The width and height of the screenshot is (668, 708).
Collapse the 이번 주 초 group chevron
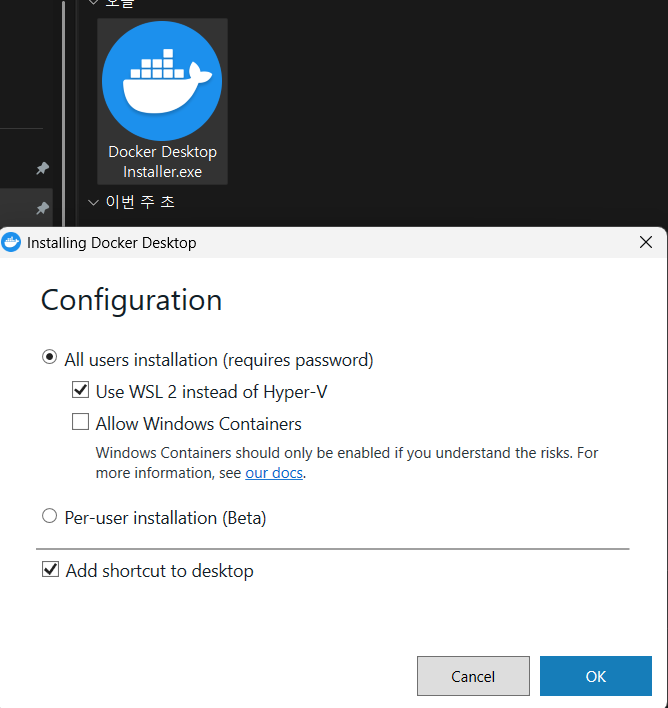[x=93, y=202]
